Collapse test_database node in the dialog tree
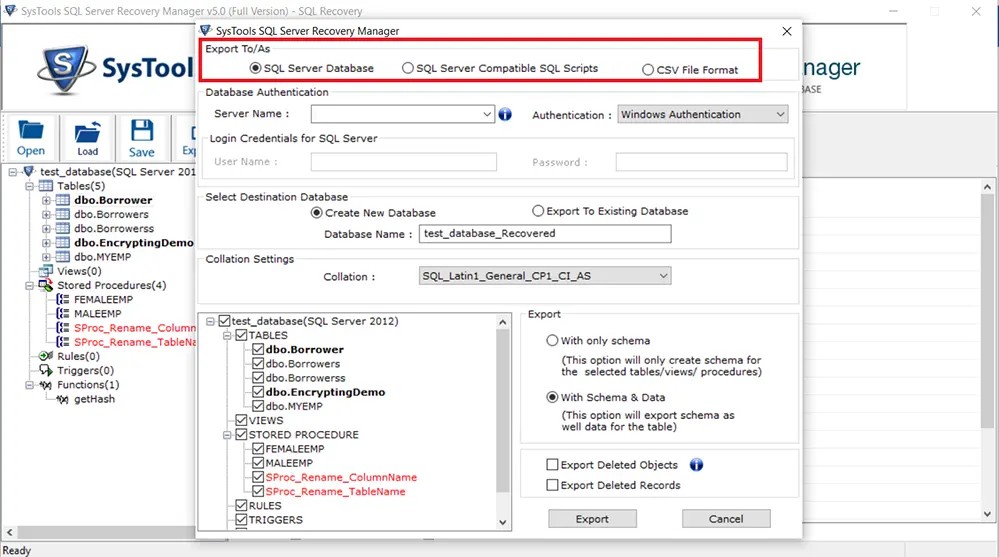Image resolution: width=999 pixels, height=557 pixels. (x=210, y=321)
